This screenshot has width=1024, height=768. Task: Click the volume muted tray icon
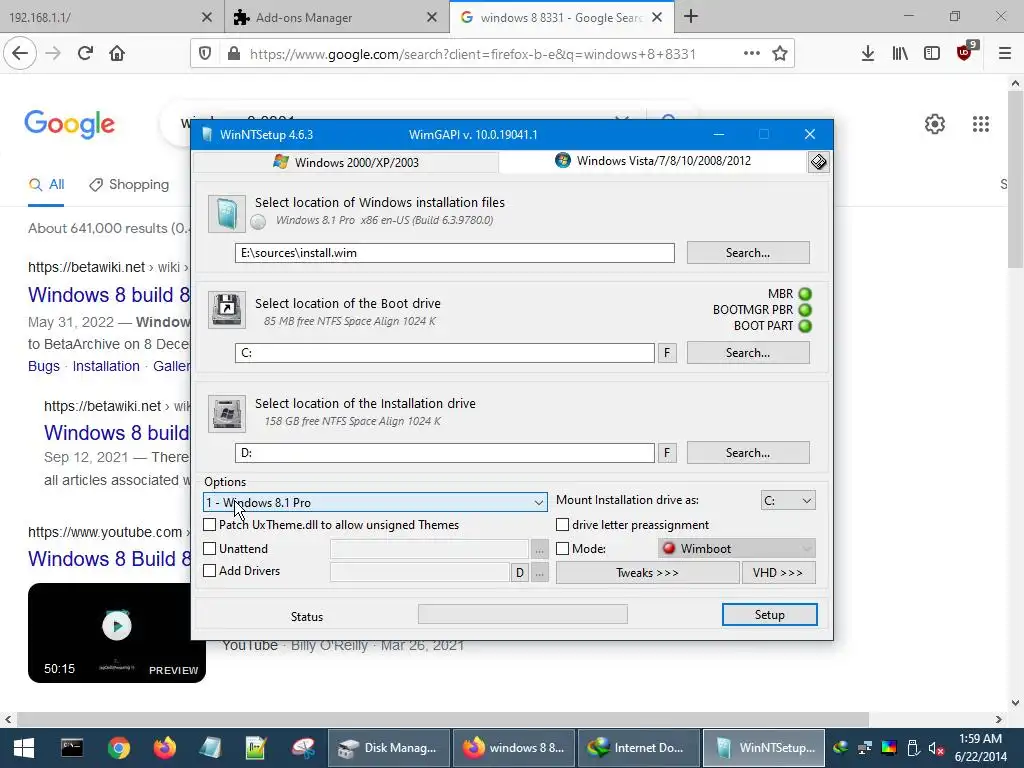click(935, 748)
